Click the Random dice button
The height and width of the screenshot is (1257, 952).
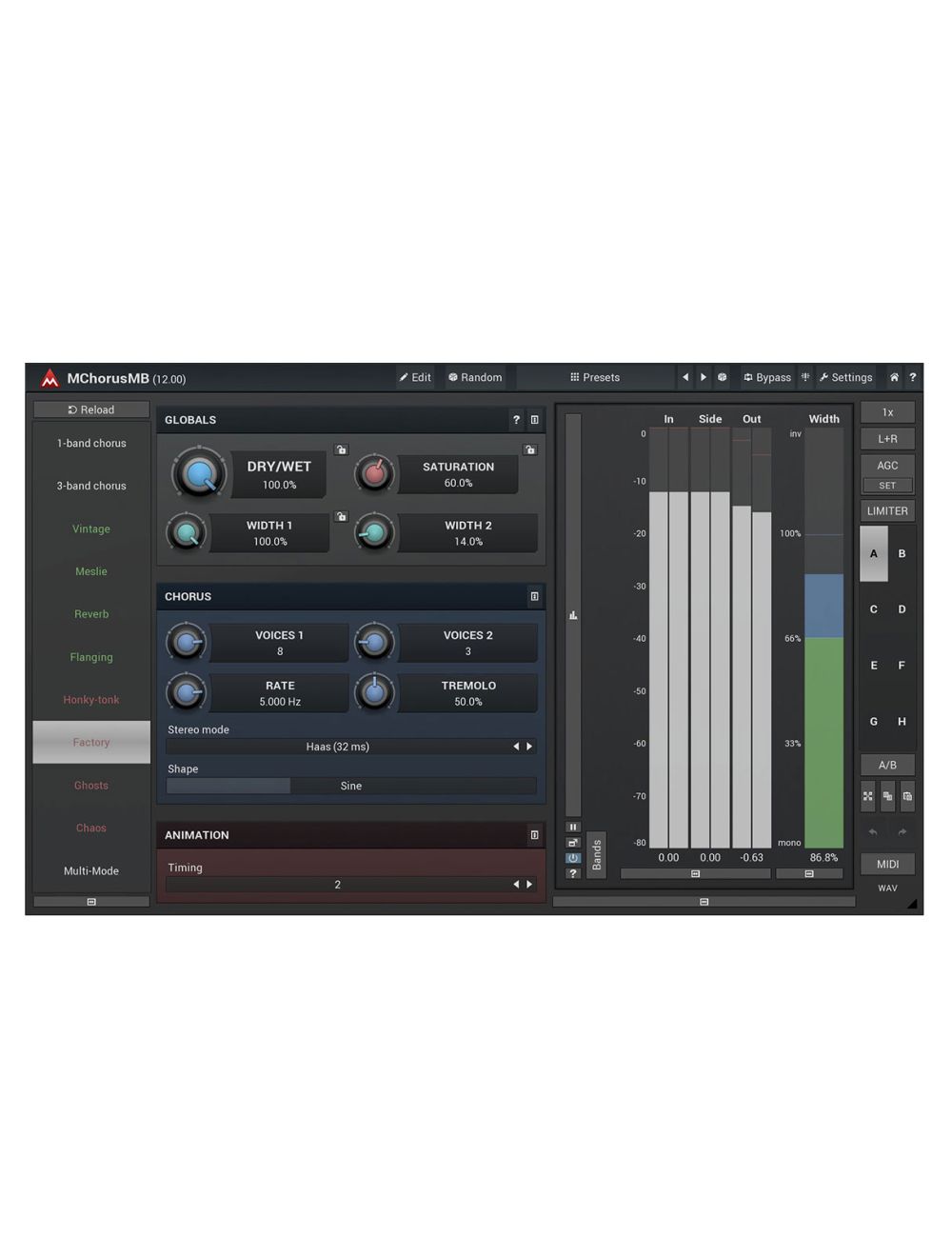(475, 377)
